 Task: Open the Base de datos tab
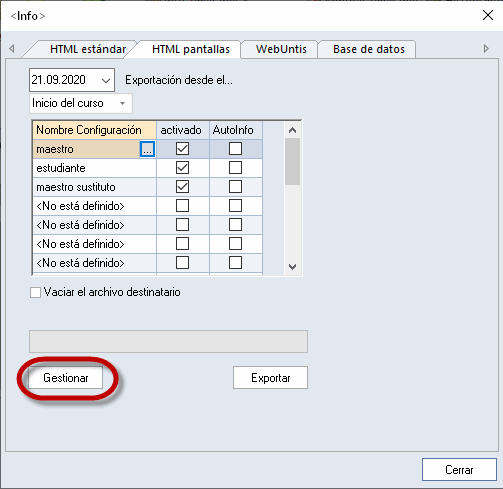(369, 49)
